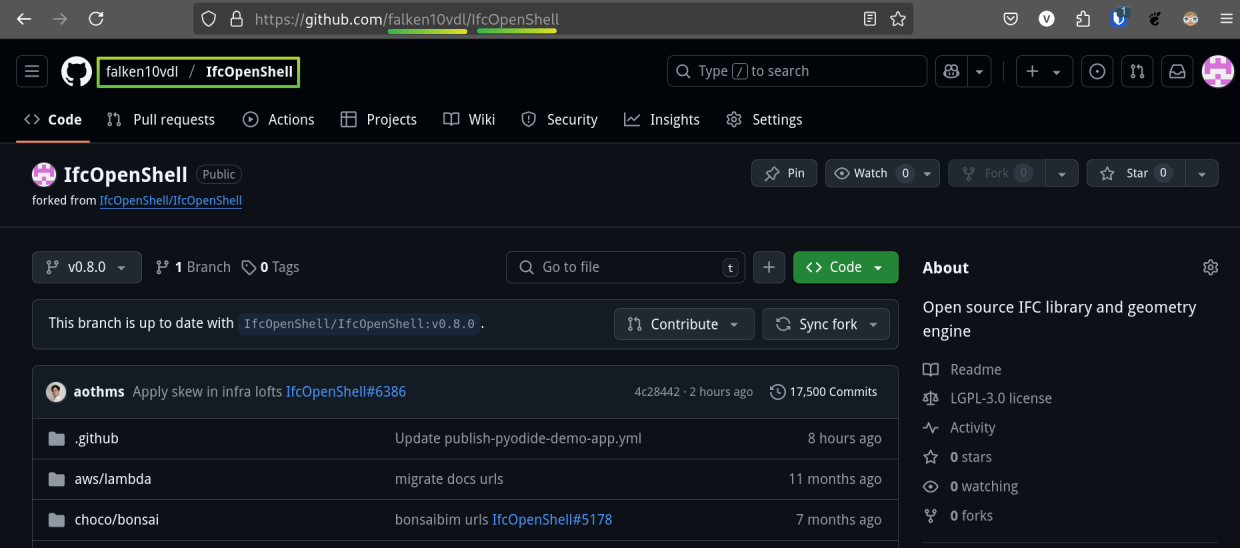
Task: Open the browser extensions puzzle icon
Action: tap(1083, 19)
